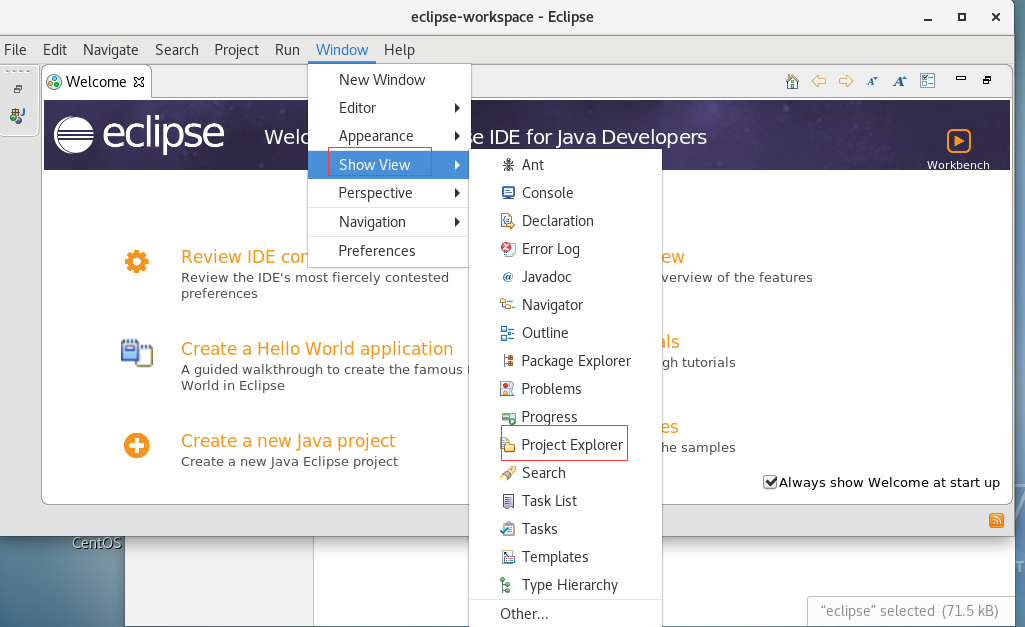Open the Create a Hello World application link

click(x=317, y=348)
